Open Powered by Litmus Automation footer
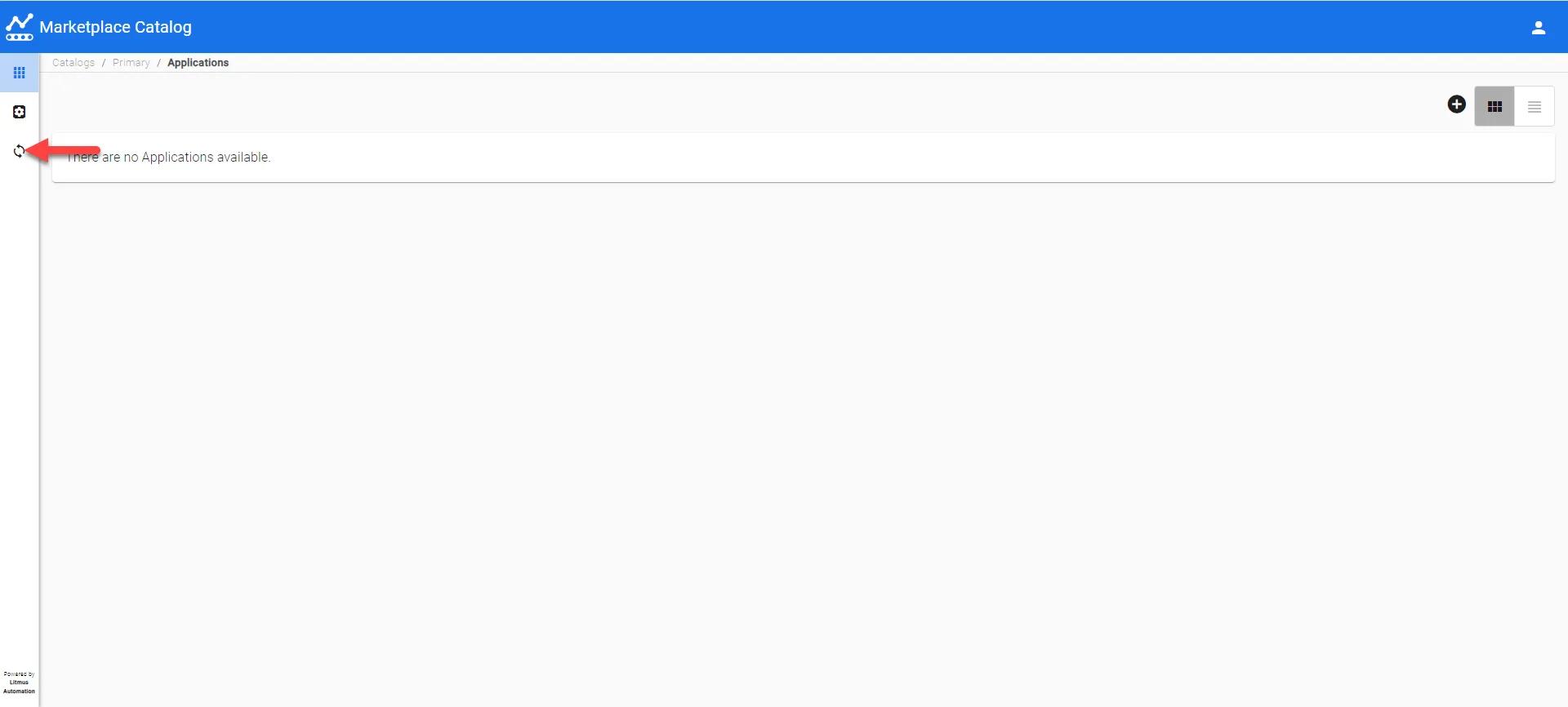This screenshot has height=707, width=1568. click(x=19, y=683)
